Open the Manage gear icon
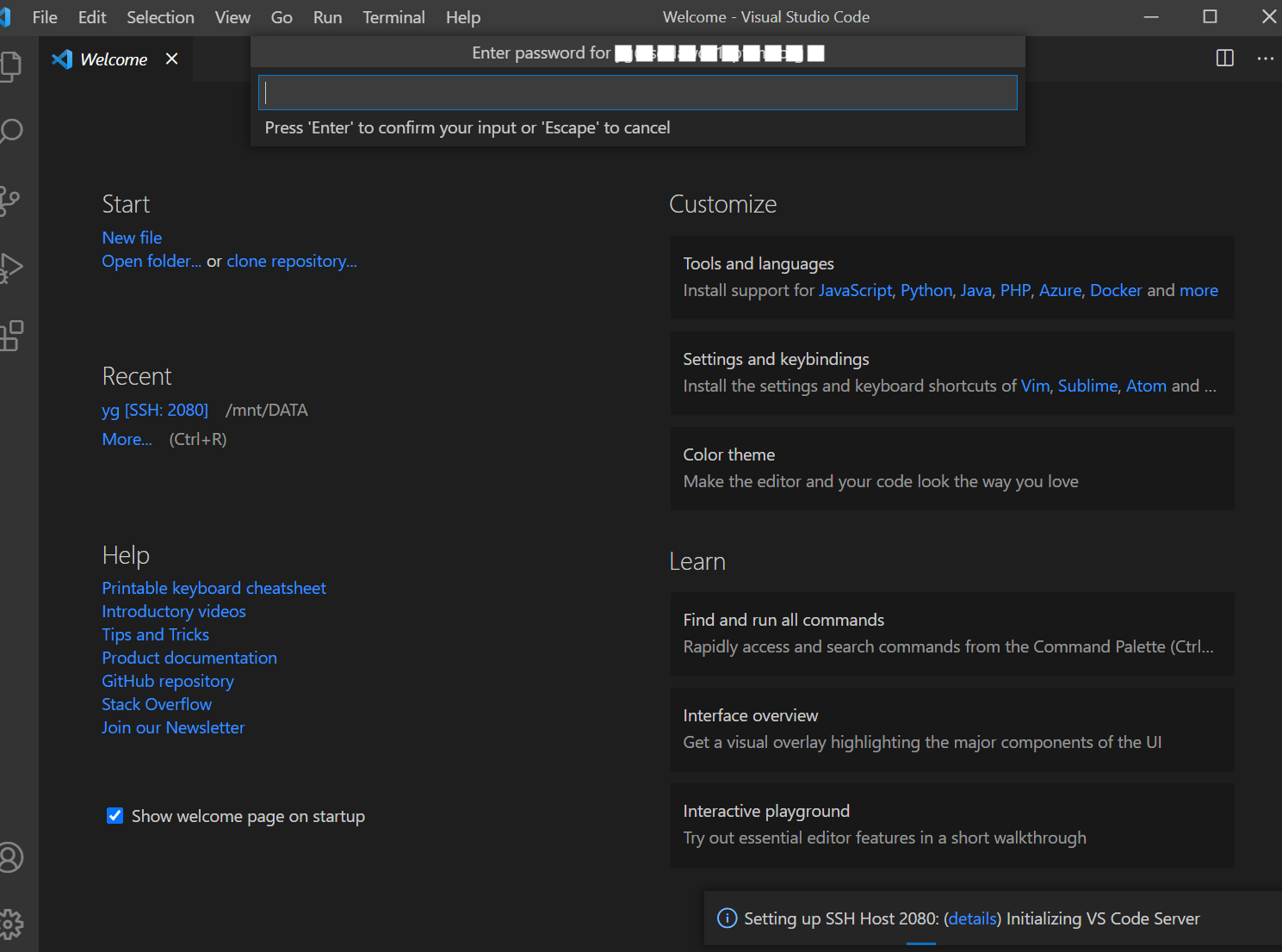The image size is (1282, 952). pos(11,924)
